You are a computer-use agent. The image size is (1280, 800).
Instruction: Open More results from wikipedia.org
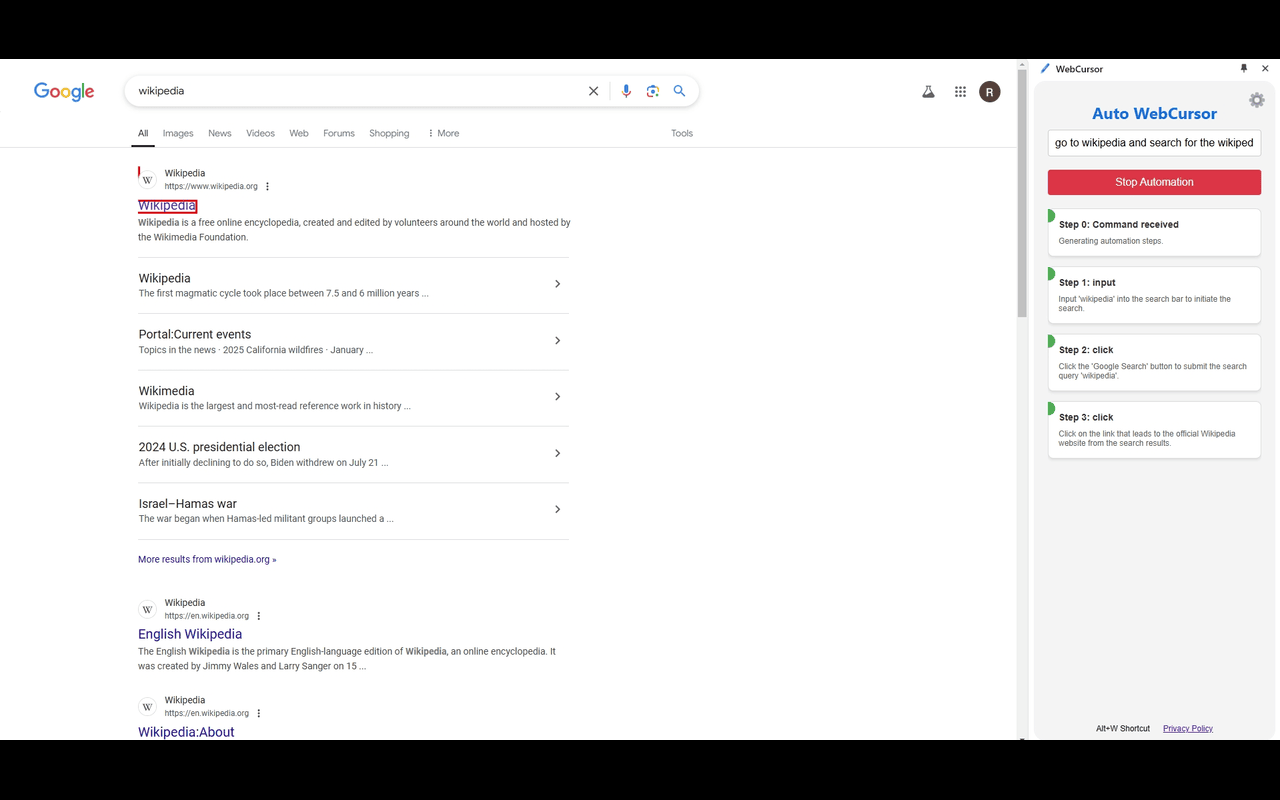point(207,560)
